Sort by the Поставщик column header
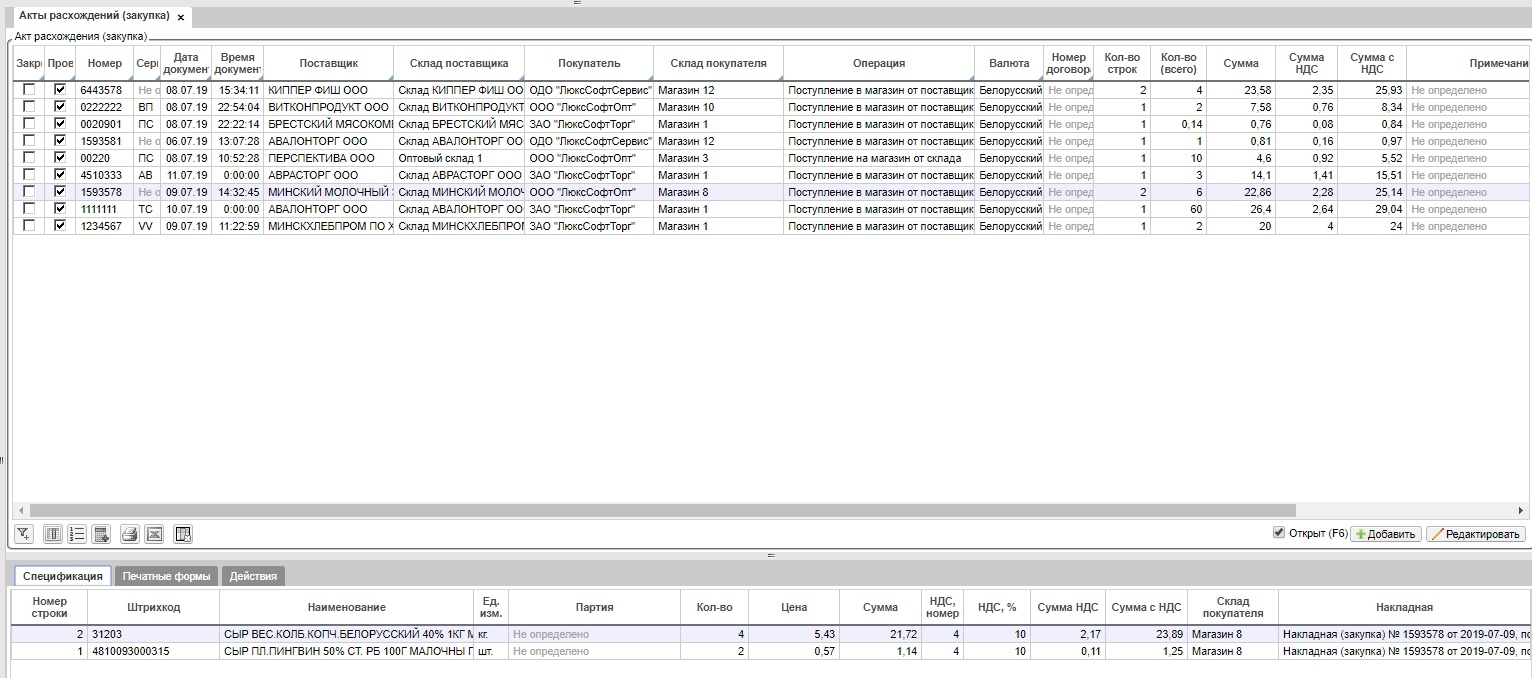Screen dimensions: 1532x678 point(328,63)
